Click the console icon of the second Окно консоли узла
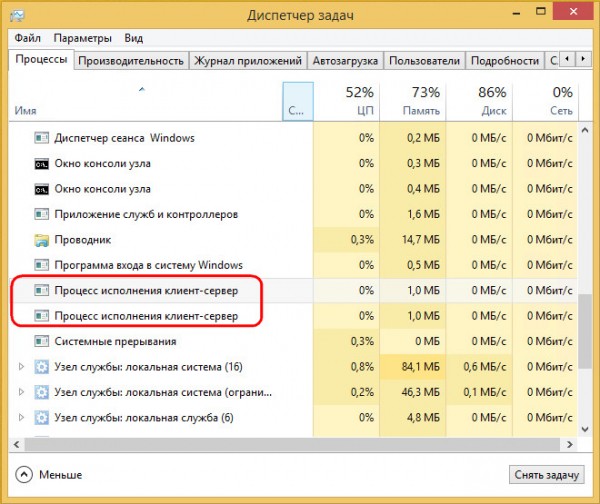This screenshot has width=600, height=504. pos(41,189)
